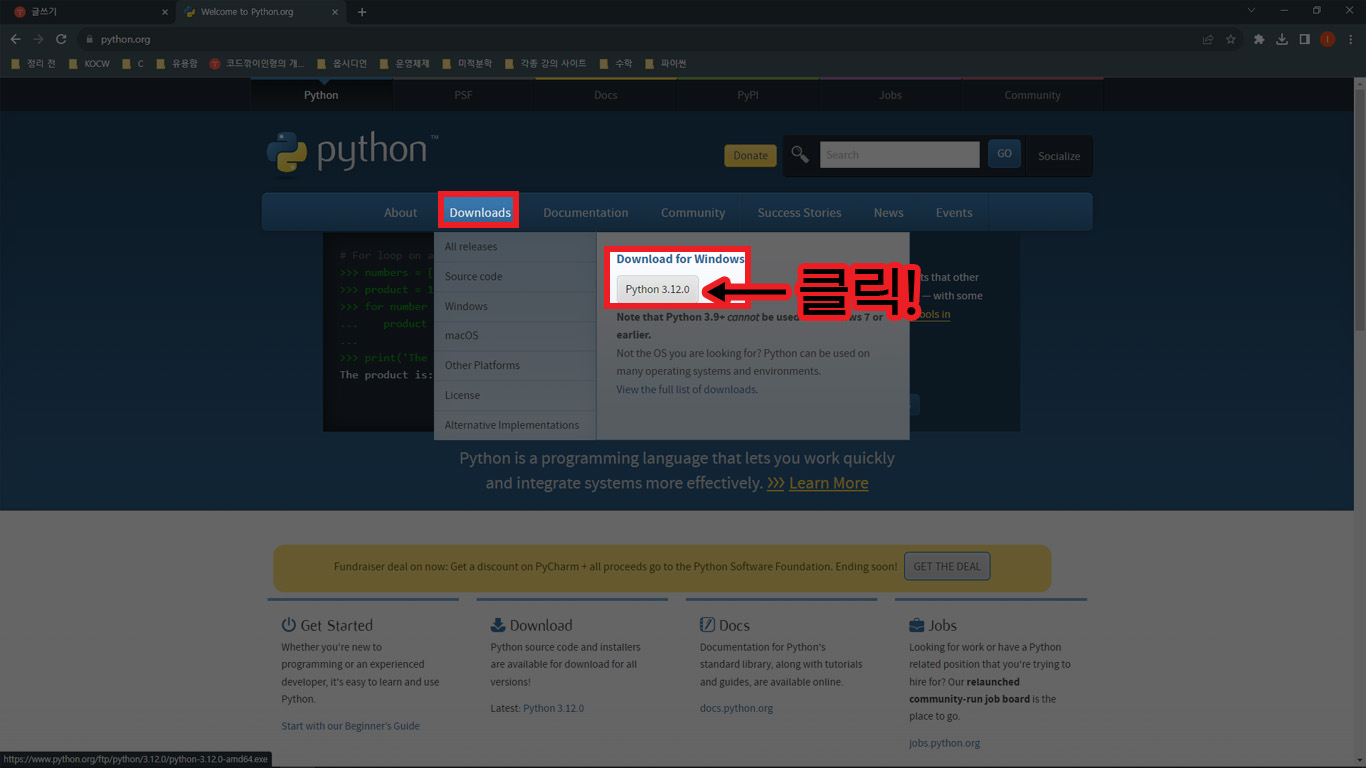
Task: Click the GO search button
Action: click(1004, 154)
